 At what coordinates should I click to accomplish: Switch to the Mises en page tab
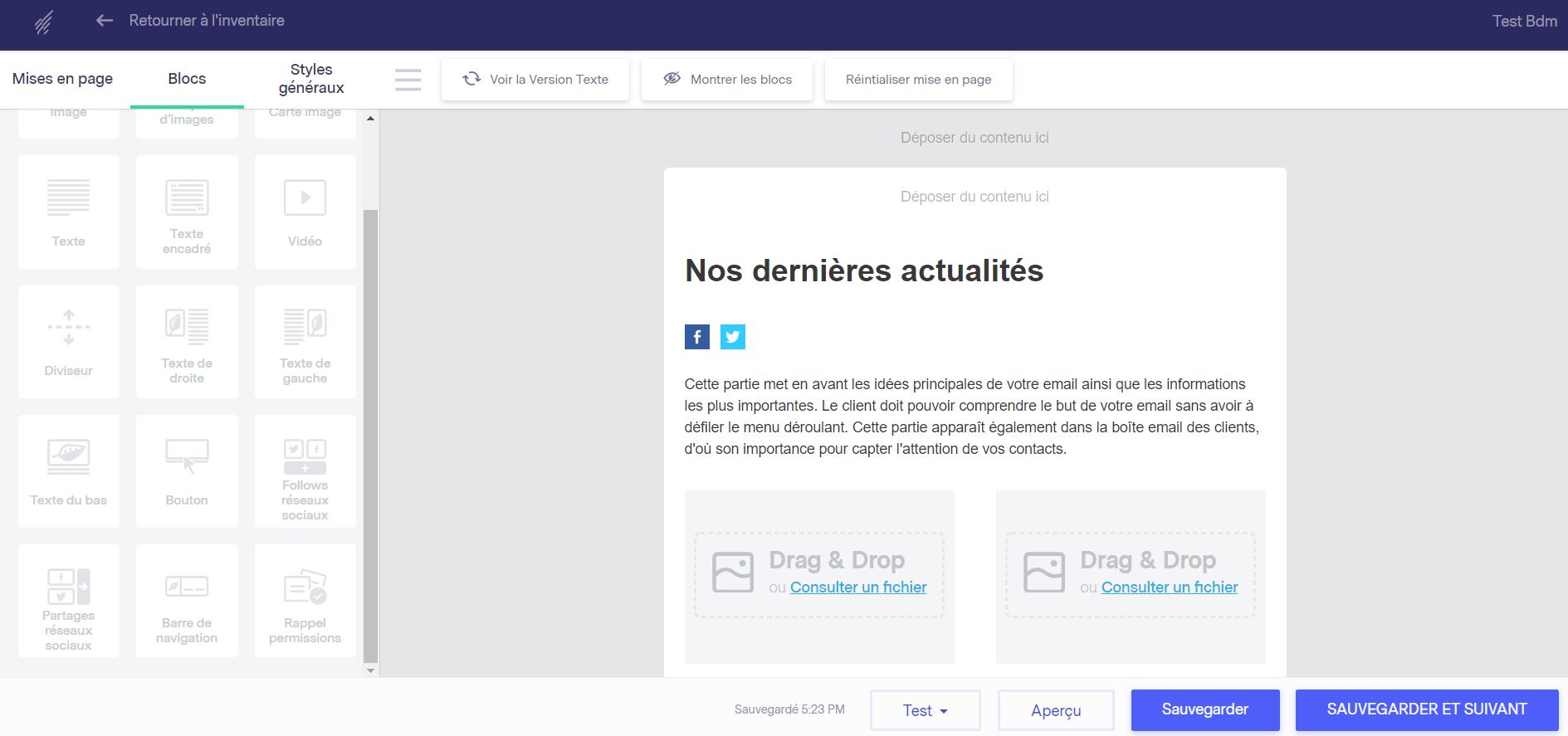tap(63, 79)
